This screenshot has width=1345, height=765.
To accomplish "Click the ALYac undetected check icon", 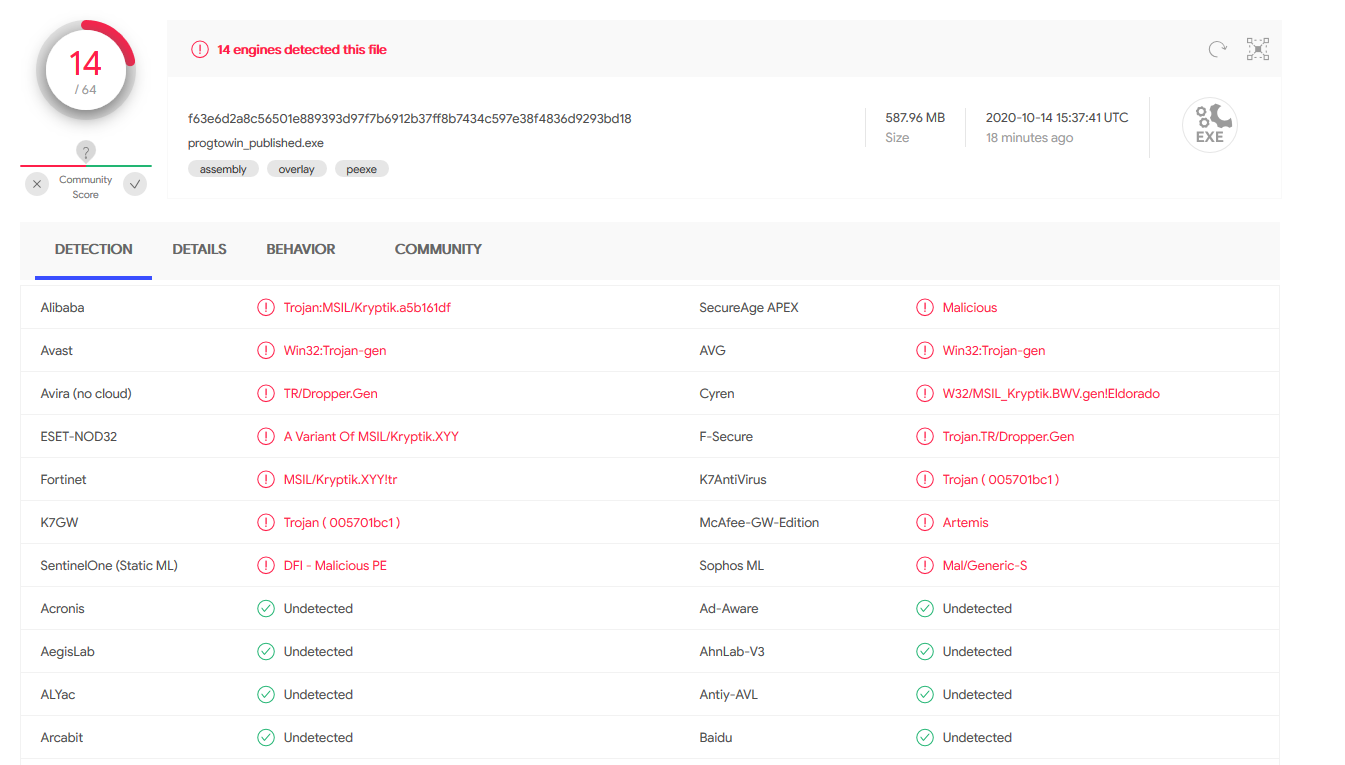I will [266, 695].
